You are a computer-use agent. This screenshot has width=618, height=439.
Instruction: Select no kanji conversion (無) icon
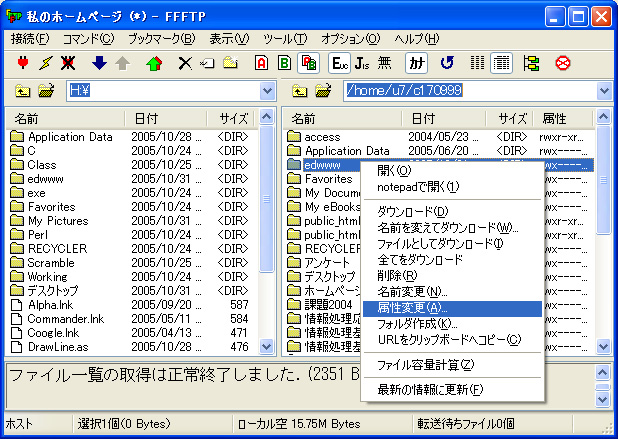(x=384, y=63)
